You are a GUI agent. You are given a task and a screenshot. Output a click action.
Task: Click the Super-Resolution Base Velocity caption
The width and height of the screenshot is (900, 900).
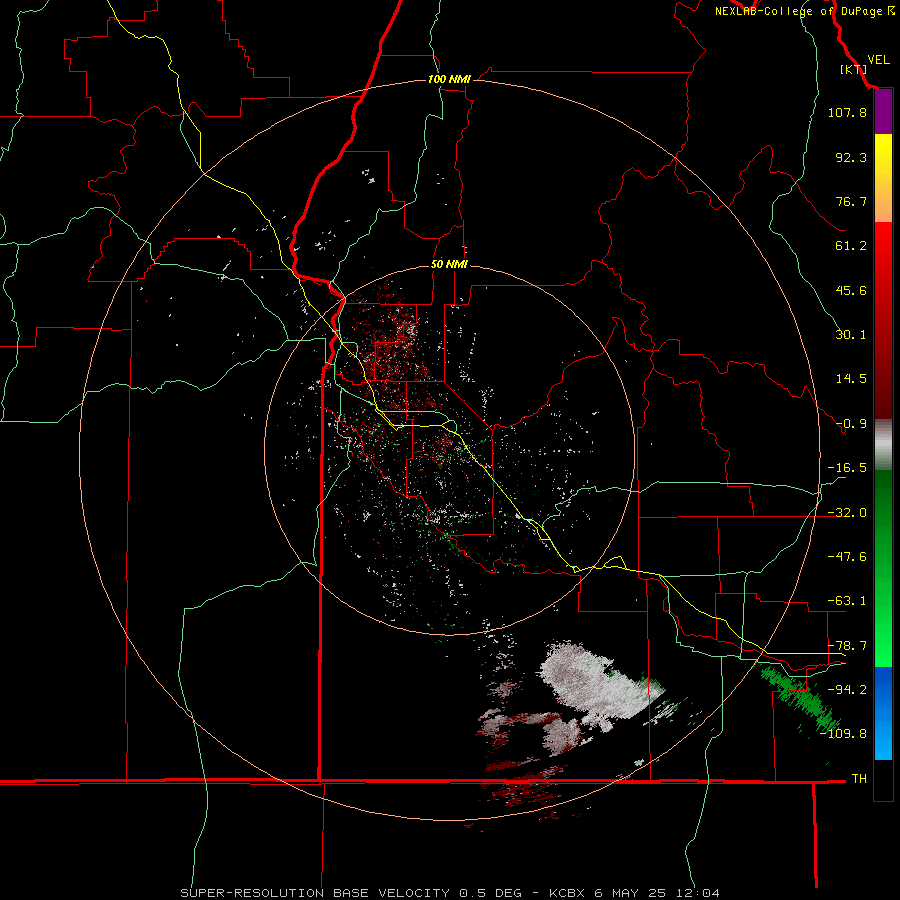[449, 893]
